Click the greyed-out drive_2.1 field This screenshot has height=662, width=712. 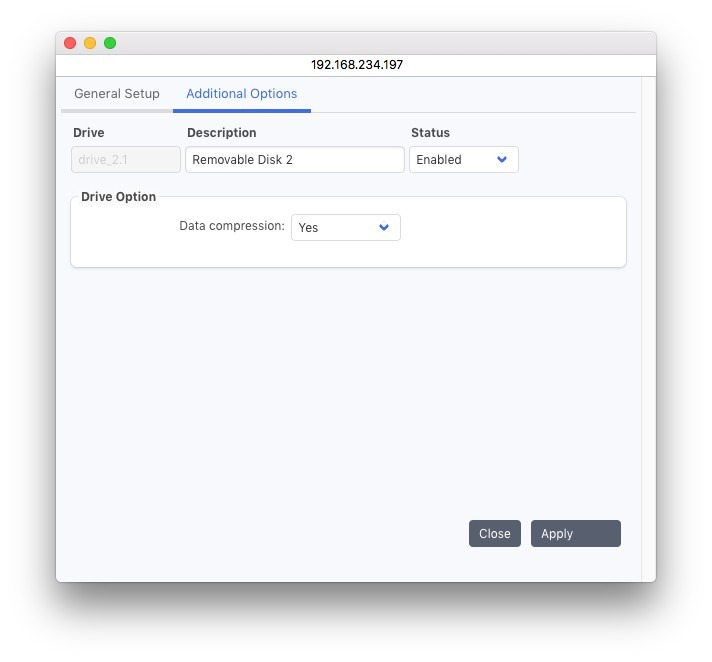point(126,160)
